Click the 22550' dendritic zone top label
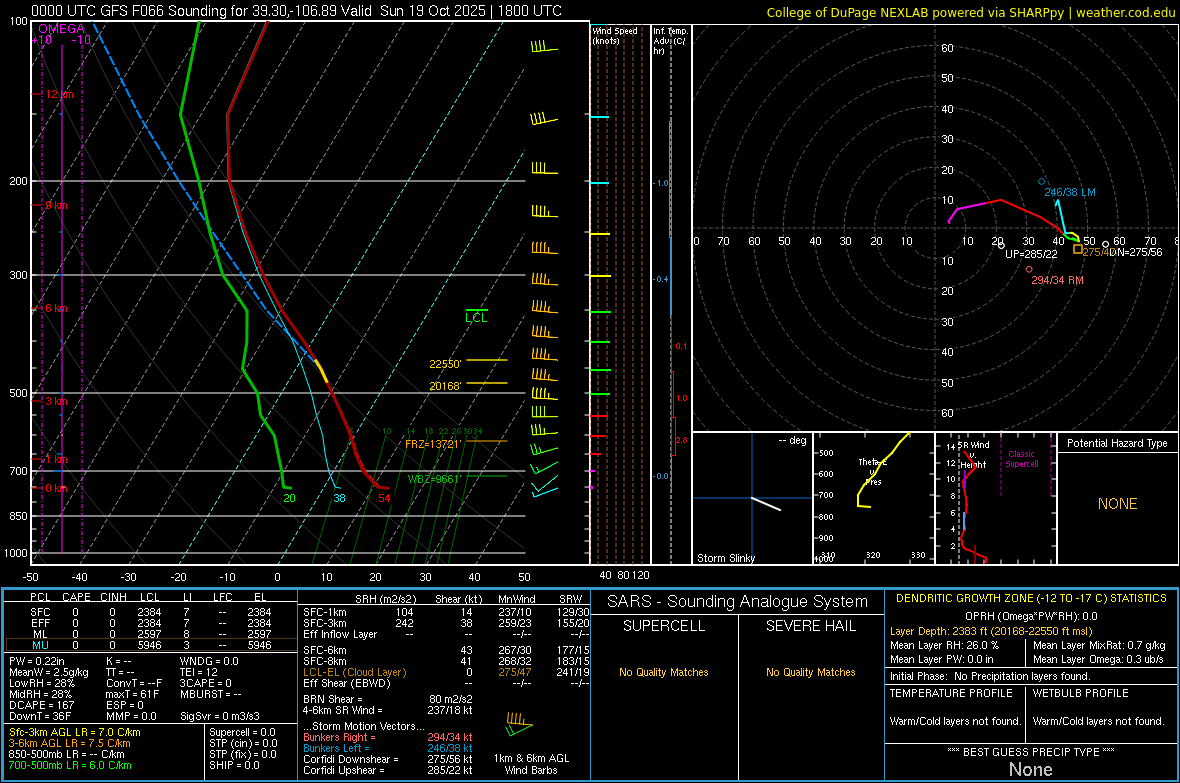The image size is (1180, 783). point(445,364)
